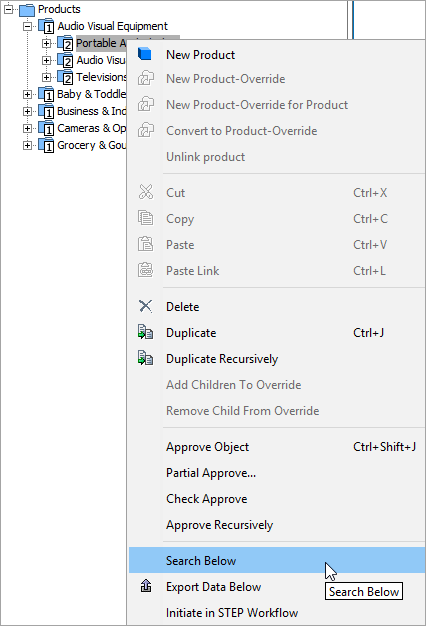Expand the Cameras & Optics tree node
Viewport: 426px width, 626px height.
click(27, 129)
